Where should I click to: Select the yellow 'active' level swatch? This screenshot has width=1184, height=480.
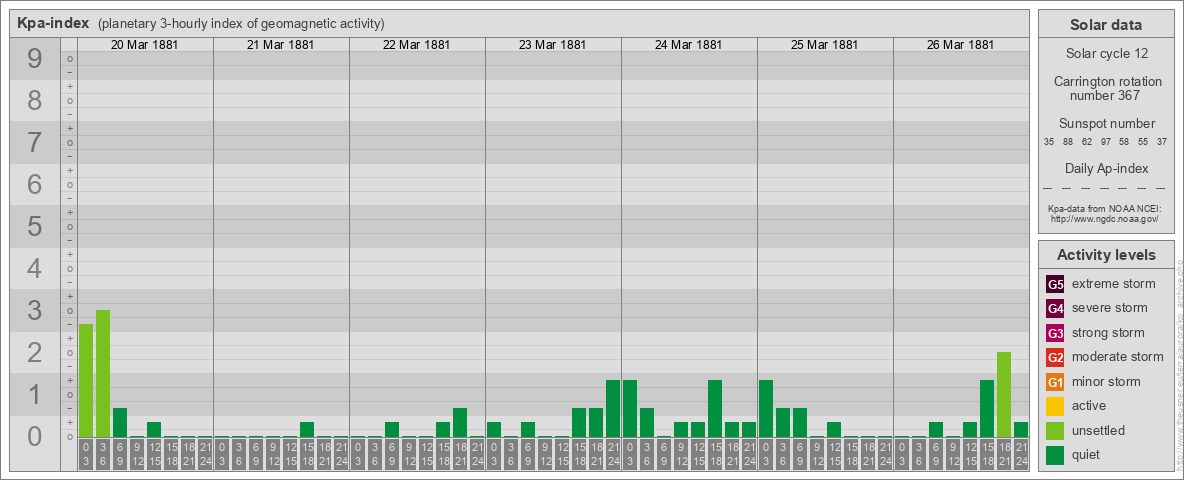pos(1055,406)
